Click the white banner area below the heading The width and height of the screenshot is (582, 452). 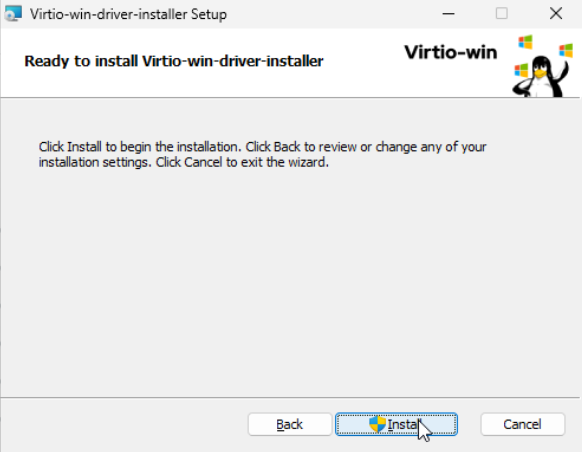tap(223, 83)
